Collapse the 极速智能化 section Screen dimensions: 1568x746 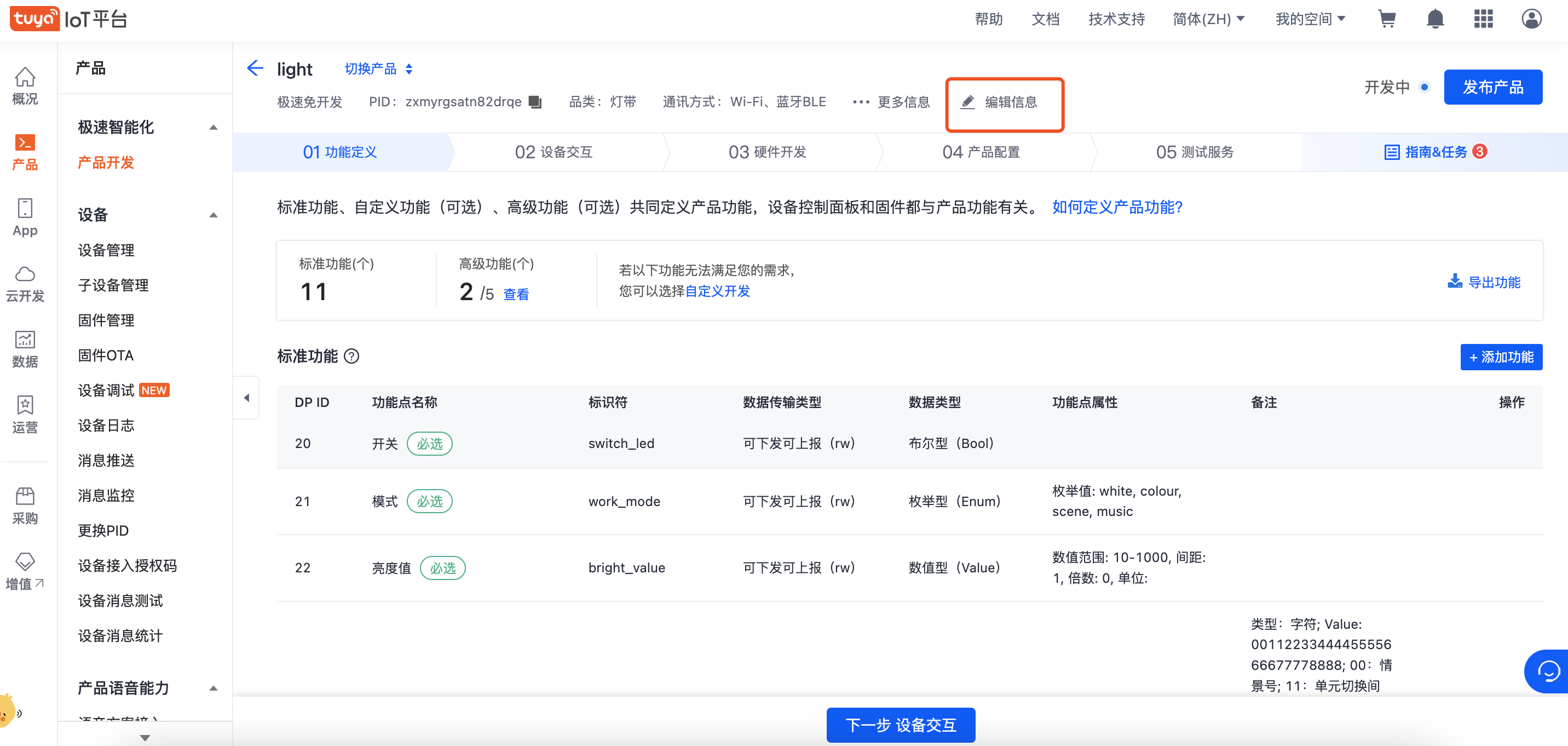213,127
